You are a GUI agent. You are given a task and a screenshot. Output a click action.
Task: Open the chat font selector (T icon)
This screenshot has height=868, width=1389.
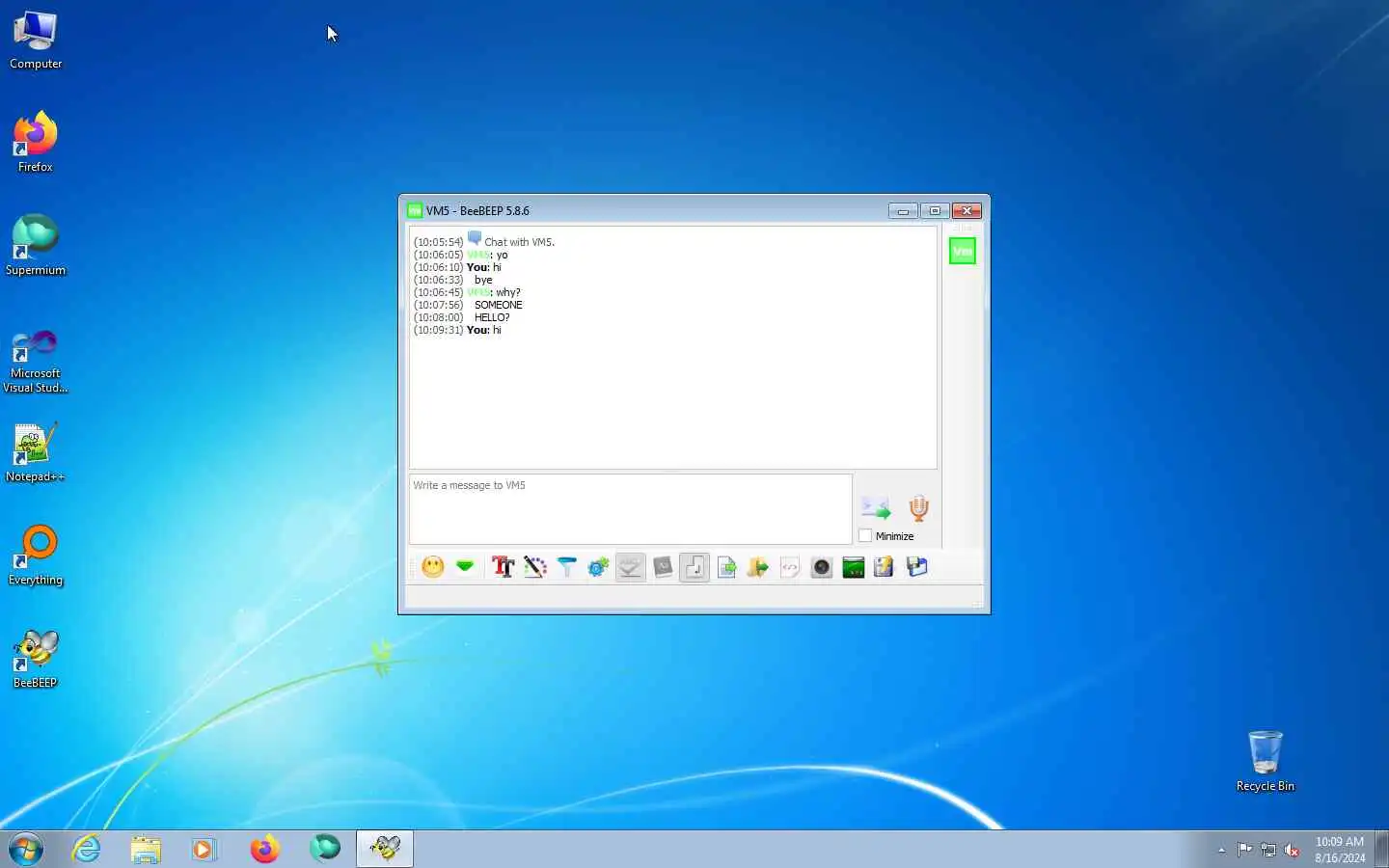point(503,567)
